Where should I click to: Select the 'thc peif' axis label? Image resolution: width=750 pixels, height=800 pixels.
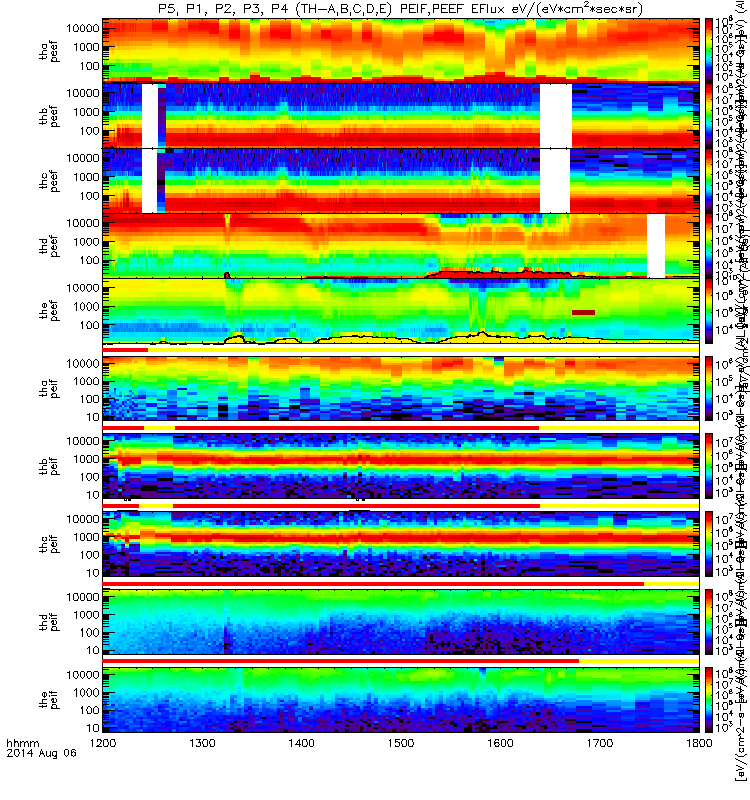click(49, 544)
